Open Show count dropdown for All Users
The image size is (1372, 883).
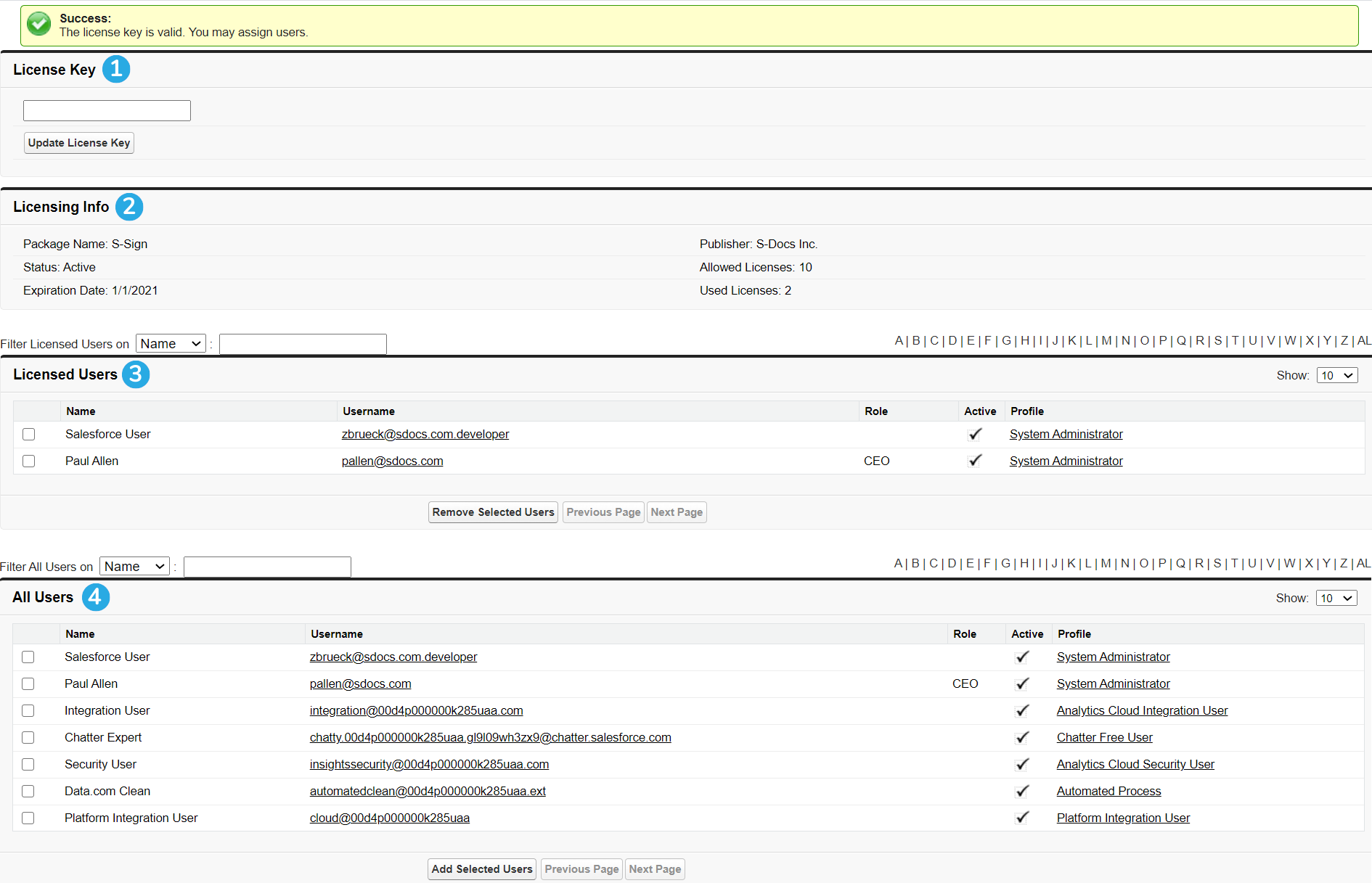1336,598
